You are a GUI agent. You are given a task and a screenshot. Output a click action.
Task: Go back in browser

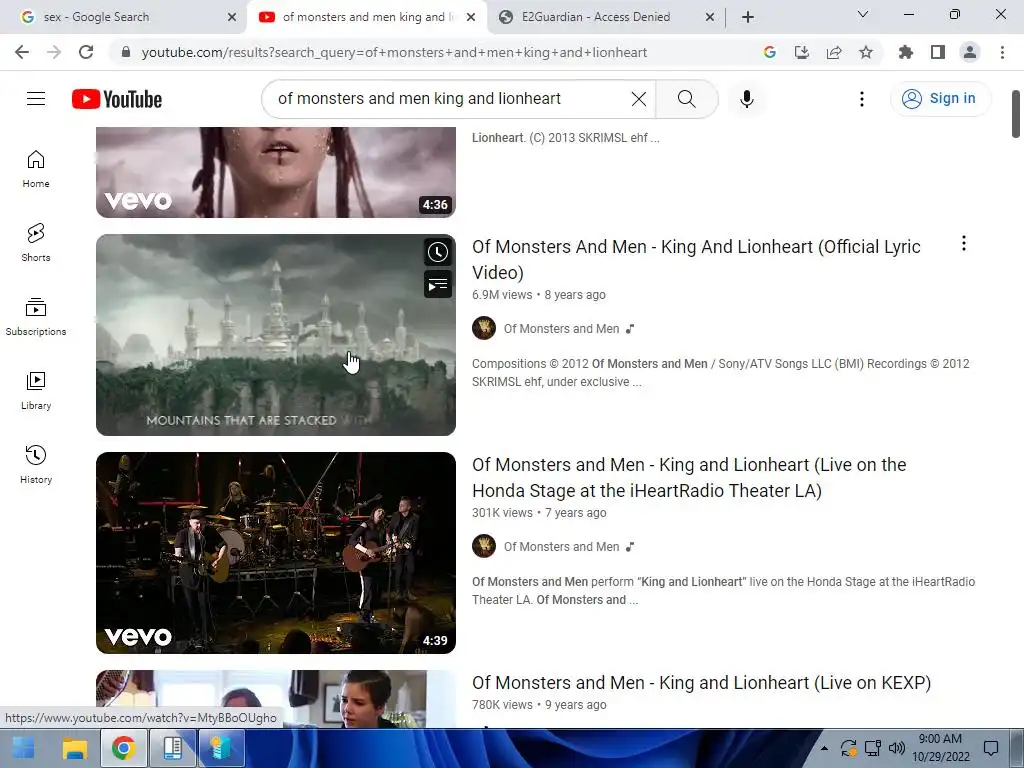point(22,52)
